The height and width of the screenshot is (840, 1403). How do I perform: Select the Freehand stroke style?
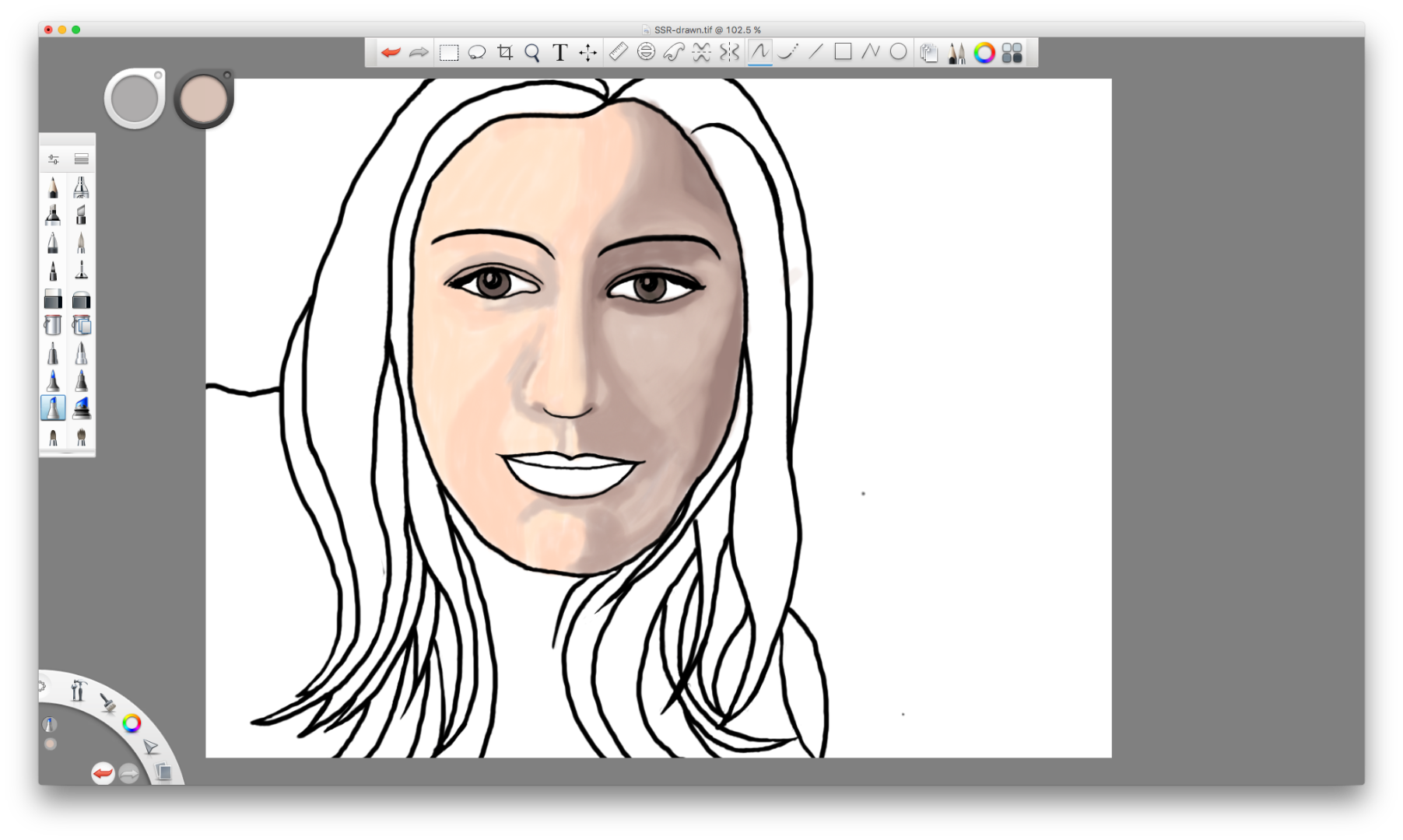click(x=759, y=52)
